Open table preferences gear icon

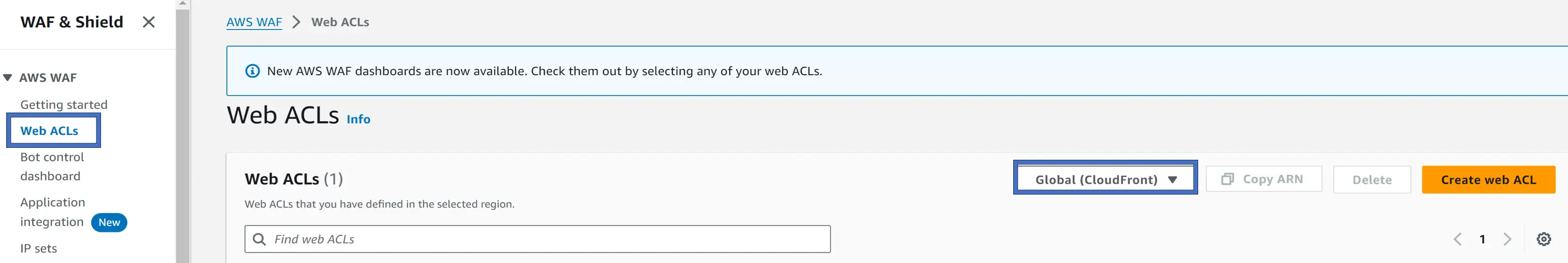1543,239
